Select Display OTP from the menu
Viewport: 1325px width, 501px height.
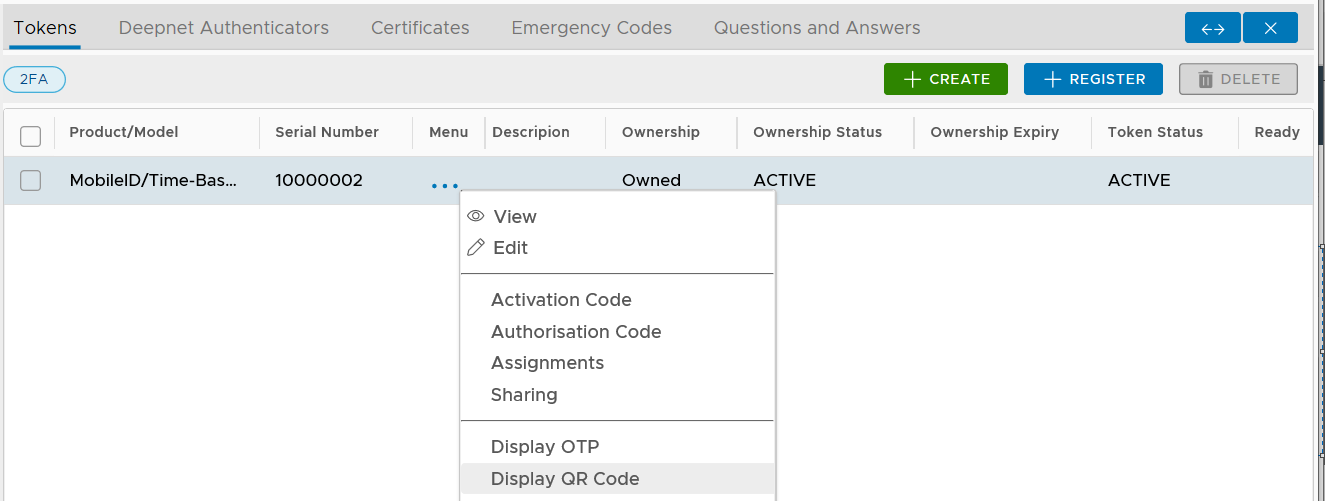click(545, 447)
